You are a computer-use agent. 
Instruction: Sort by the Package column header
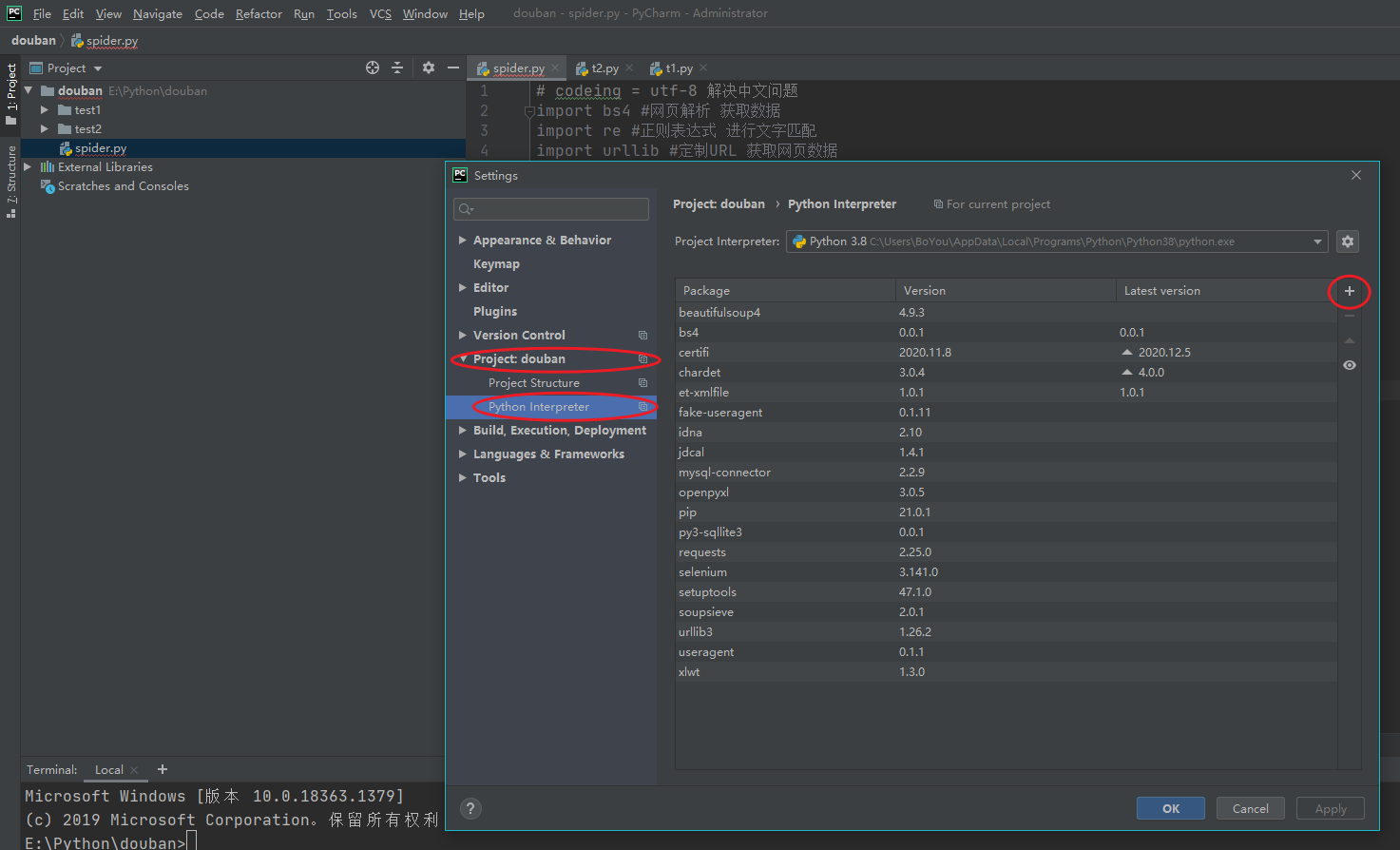pos(785,291)
